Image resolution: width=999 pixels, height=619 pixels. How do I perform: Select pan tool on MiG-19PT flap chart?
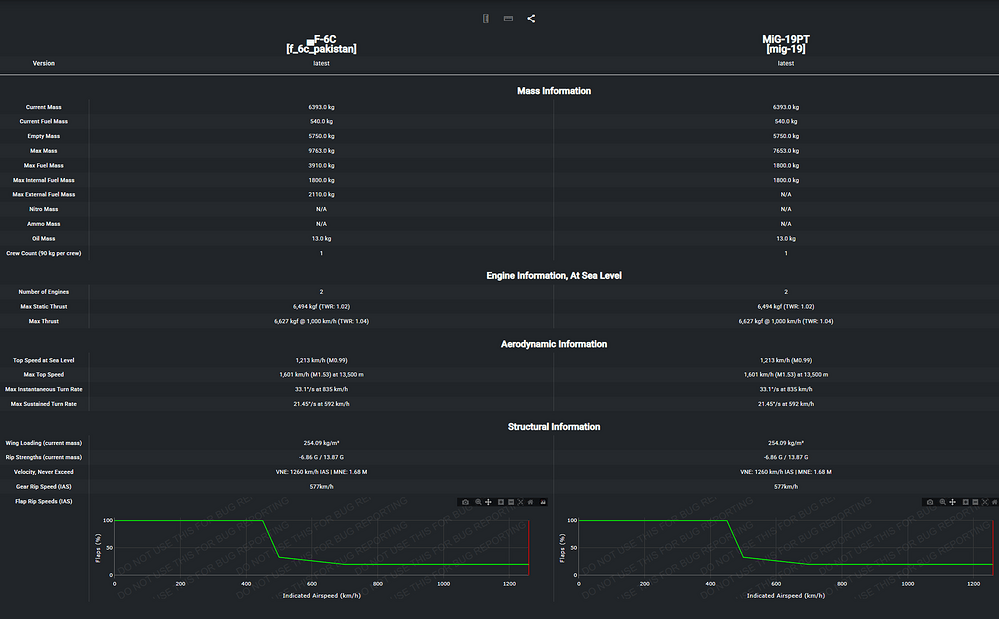952,502
